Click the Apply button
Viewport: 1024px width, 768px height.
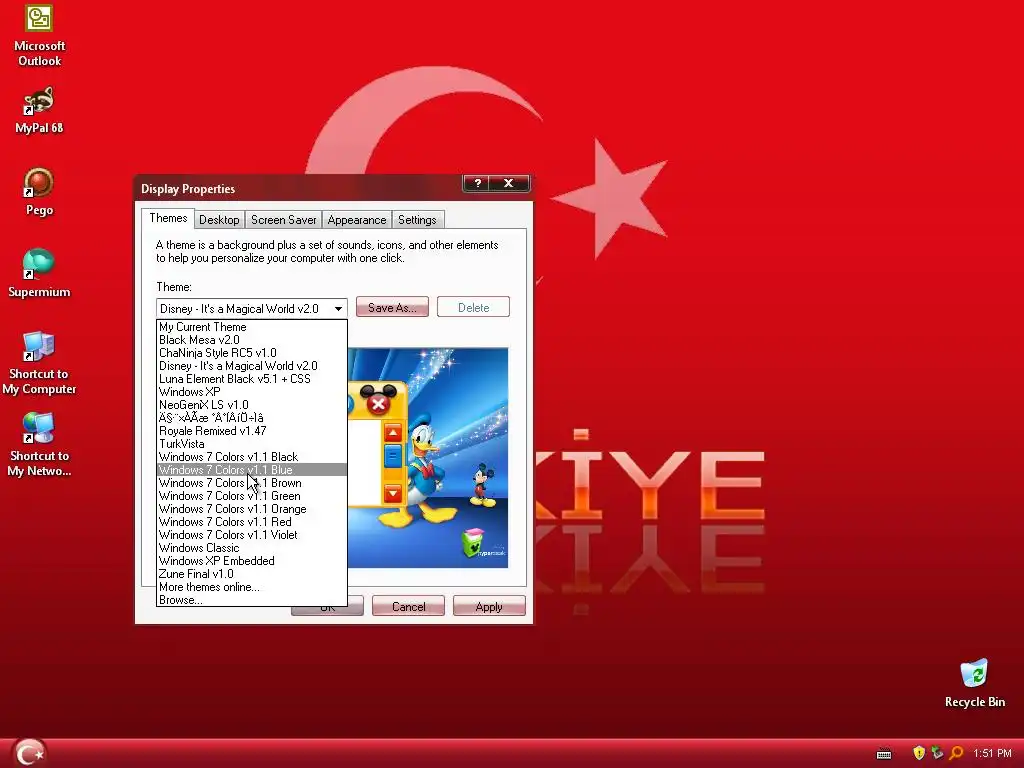click(x=489, y=607)
